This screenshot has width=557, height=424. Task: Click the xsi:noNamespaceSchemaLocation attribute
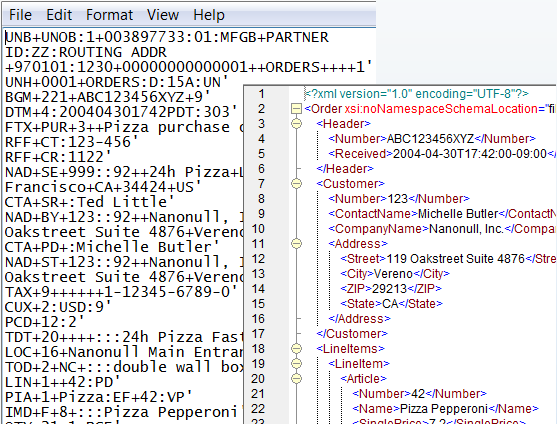pos(443,109)
